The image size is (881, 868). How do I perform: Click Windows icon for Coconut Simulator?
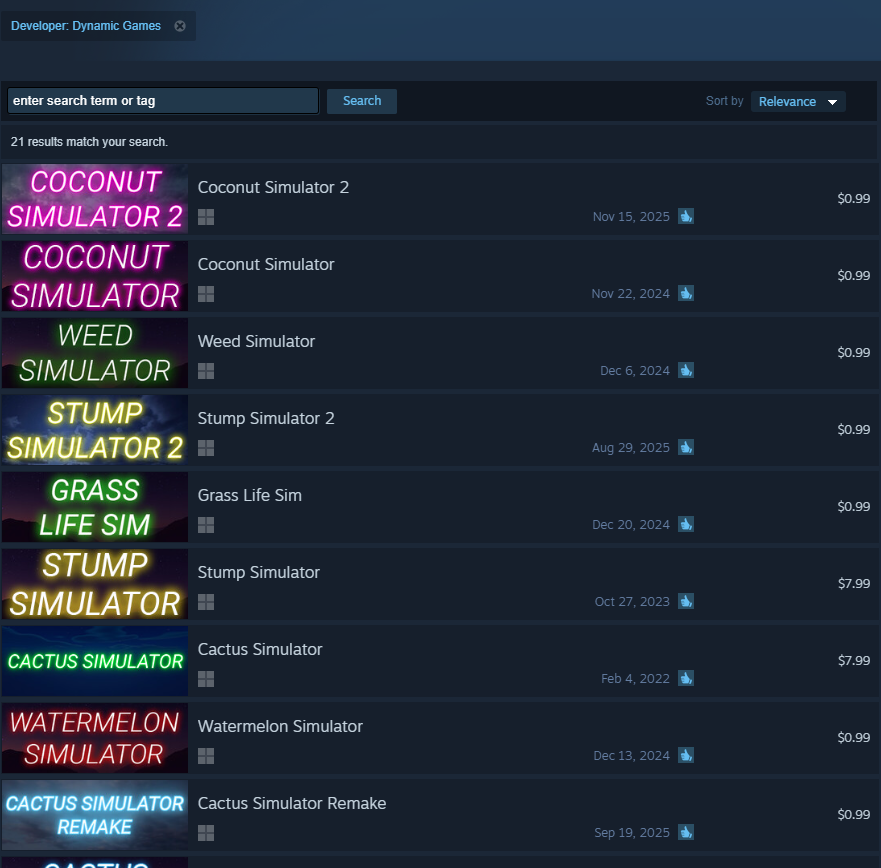(x=206, y=294)
